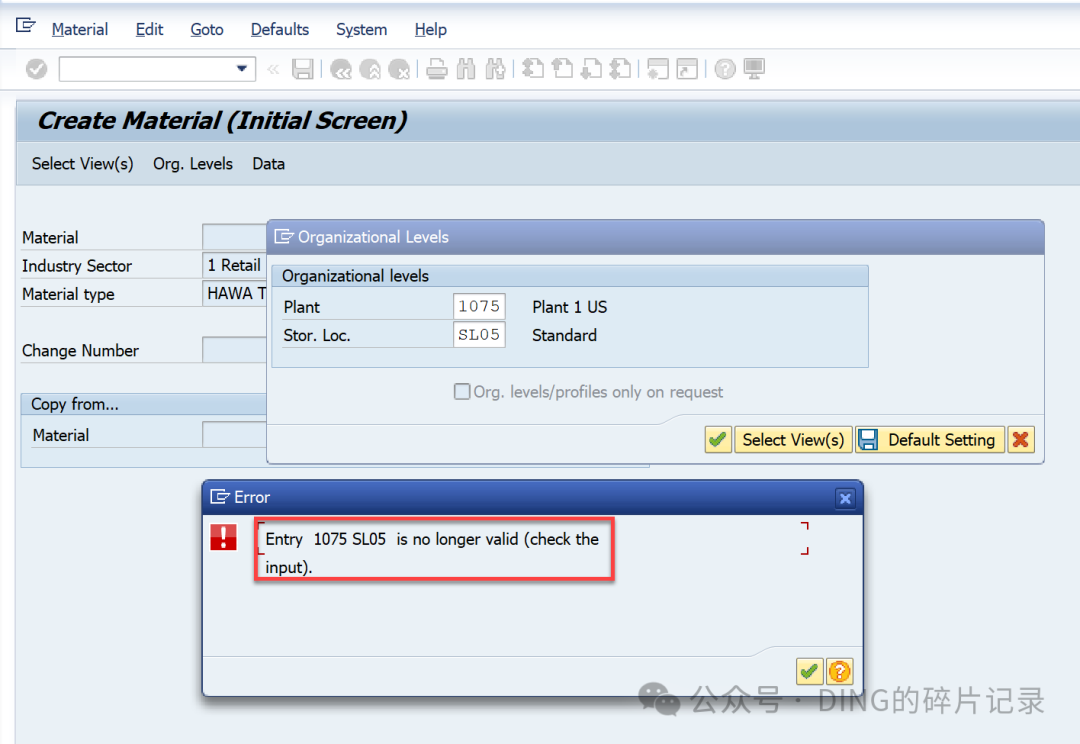The image size is (1080, 744).
Task: Click the Help question mark toolbar icon
Action: [x=725, y=69]
